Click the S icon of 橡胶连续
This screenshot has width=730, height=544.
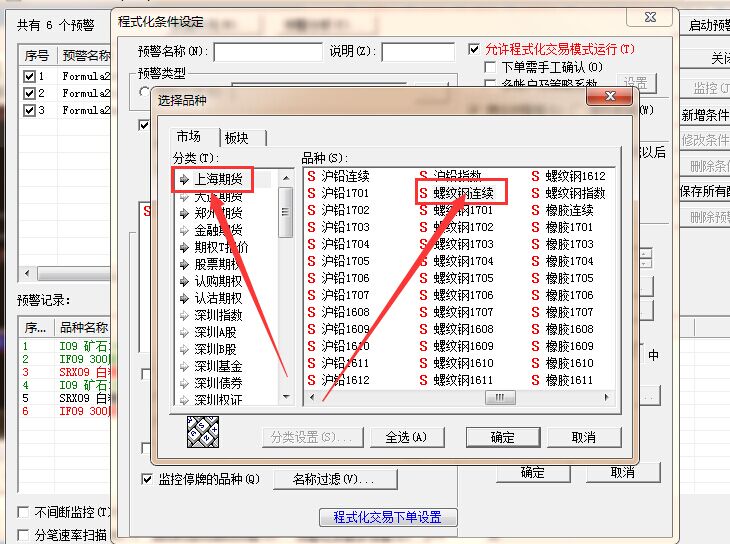(x=535, y=211)
